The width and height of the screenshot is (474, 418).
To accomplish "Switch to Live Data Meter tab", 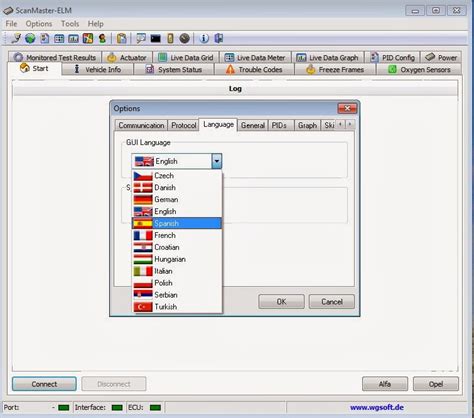I will point(255,57).
